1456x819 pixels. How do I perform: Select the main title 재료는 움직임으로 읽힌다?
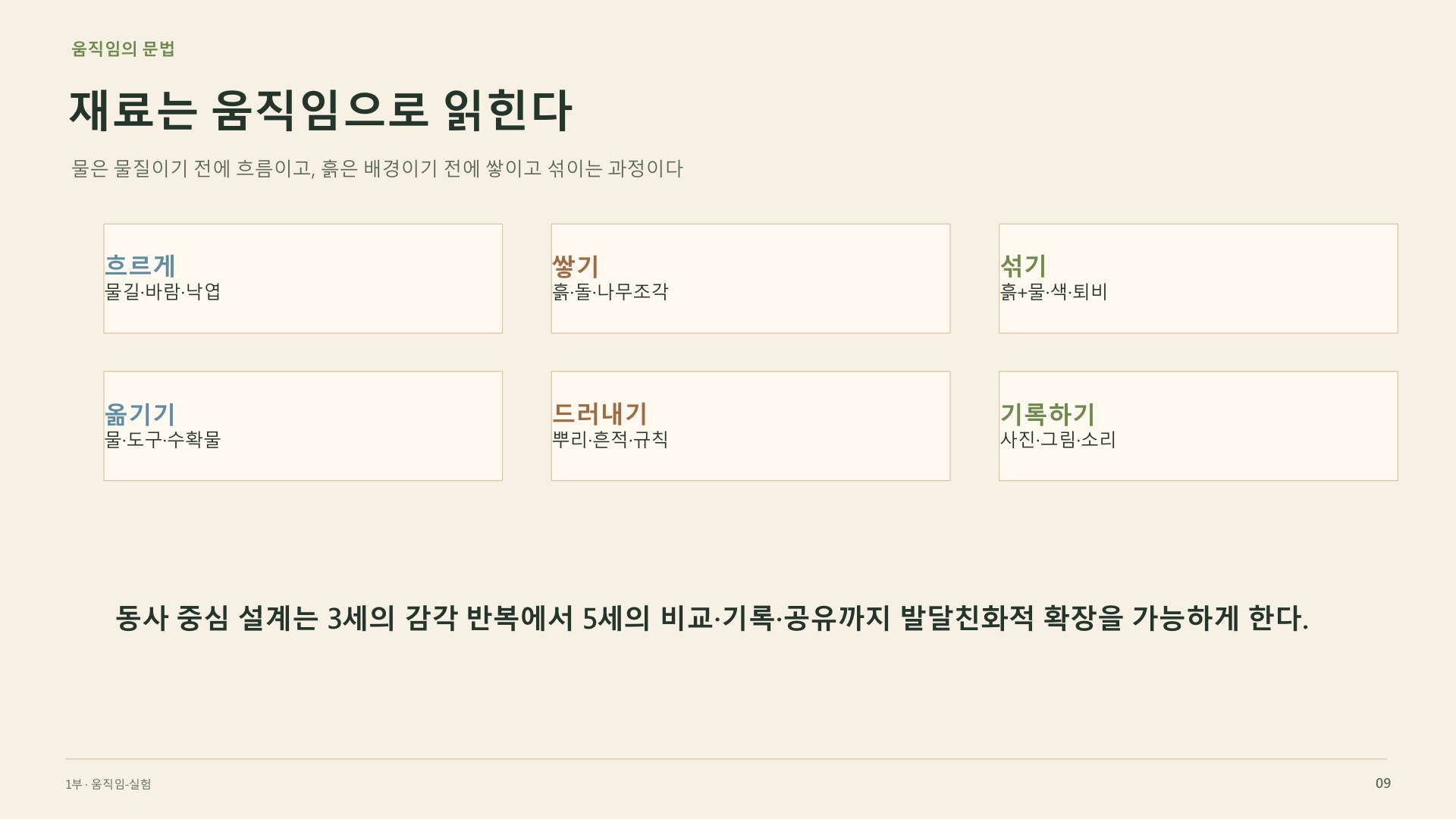[x=320, y=111]
